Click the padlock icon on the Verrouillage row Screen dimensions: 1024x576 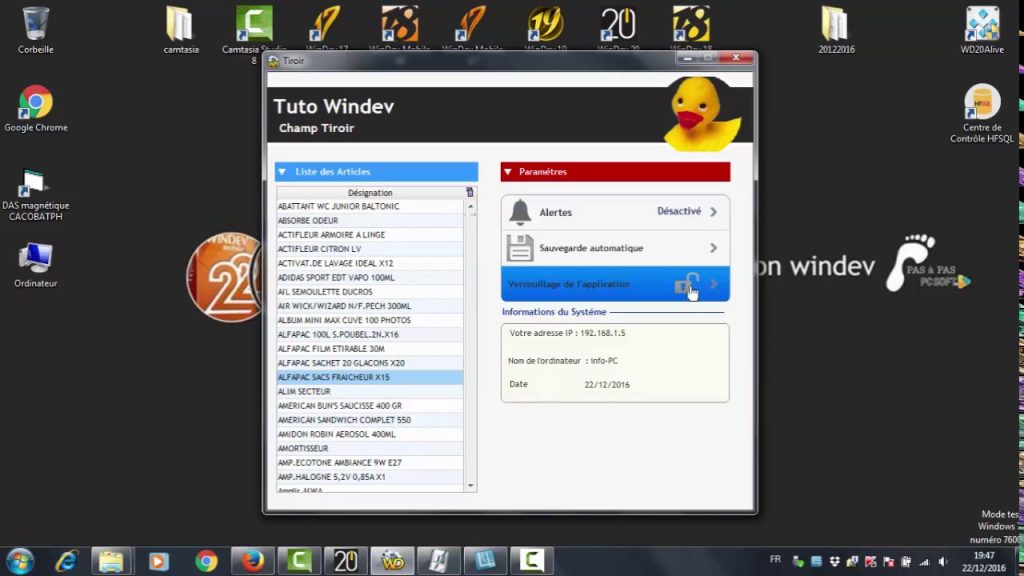(x=686, y=284)
